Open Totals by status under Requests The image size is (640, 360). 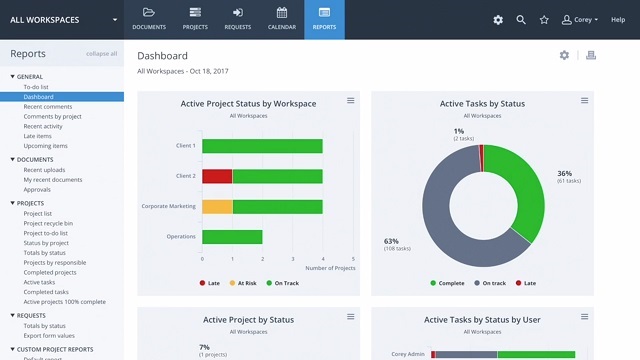[44, 326]
